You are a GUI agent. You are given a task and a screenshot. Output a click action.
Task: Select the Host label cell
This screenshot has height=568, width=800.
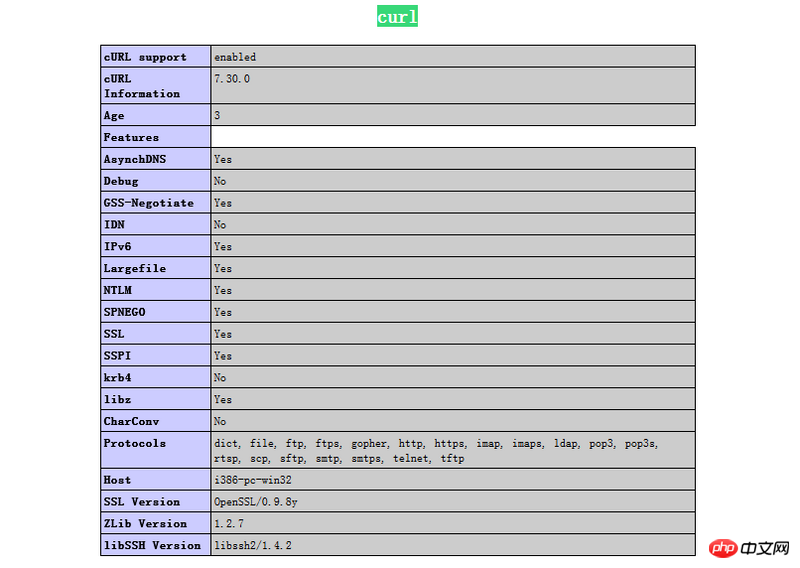point(156,480)
